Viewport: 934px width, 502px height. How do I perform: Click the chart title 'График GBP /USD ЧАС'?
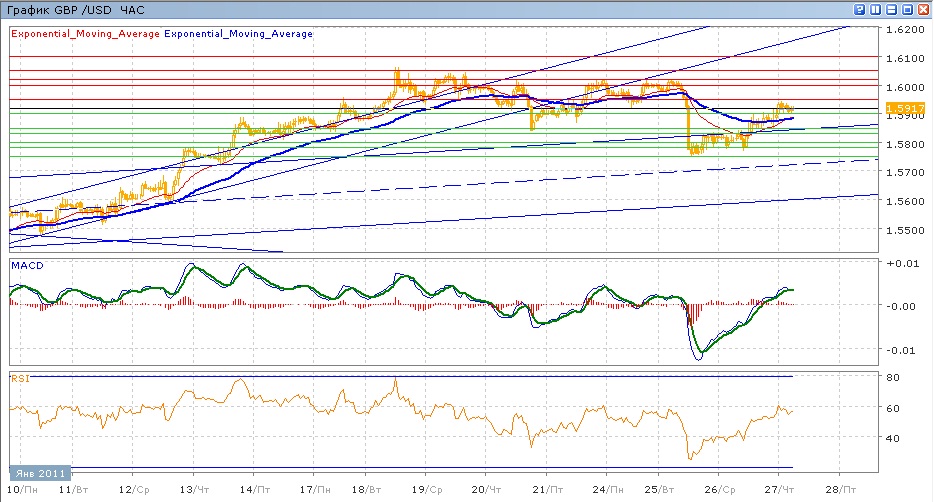76,10
